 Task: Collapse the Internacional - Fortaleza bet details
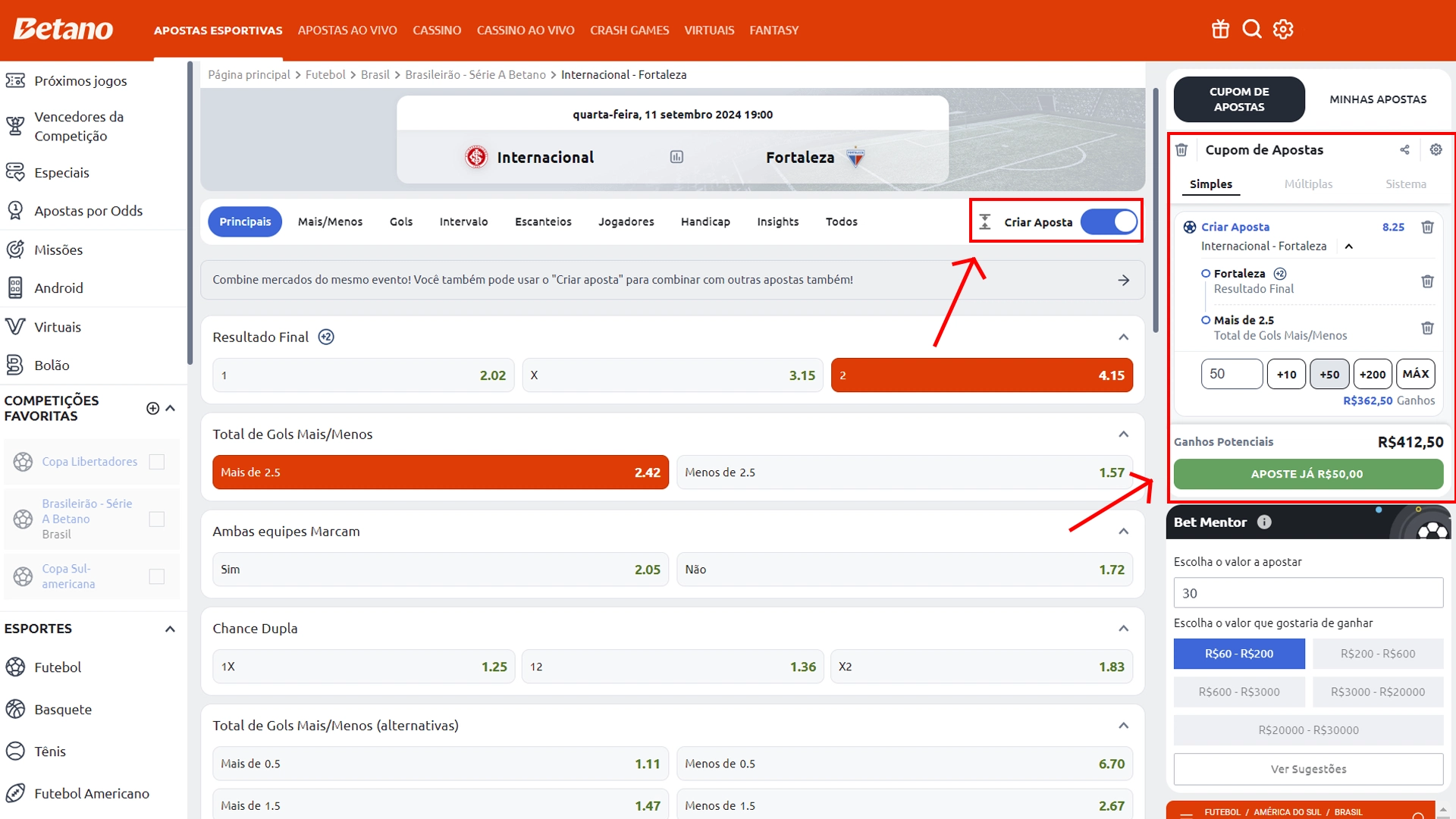[x=1349, y=246]
